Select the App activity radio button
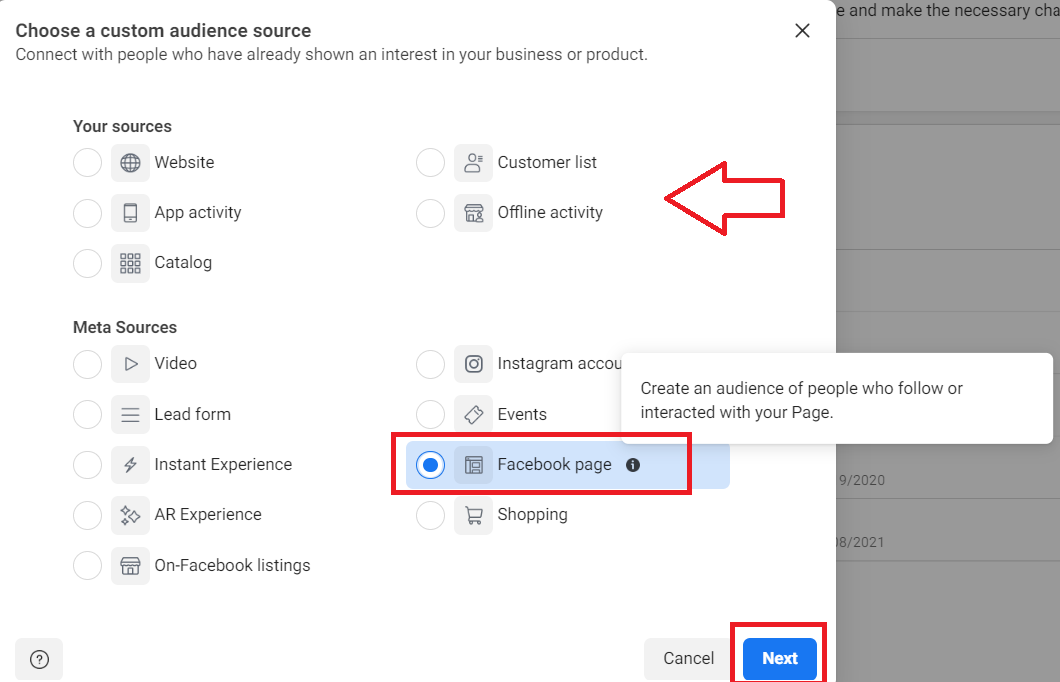The height and width of the screenshot is (682, 1060). (x=87, y=213)
